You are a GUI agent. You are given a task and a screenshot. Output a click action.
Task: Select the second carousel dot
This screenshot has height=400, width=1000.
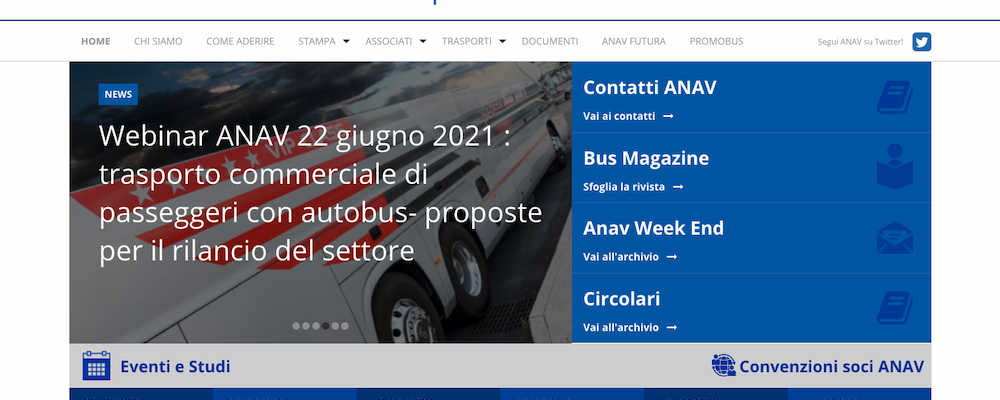point(306,326)
